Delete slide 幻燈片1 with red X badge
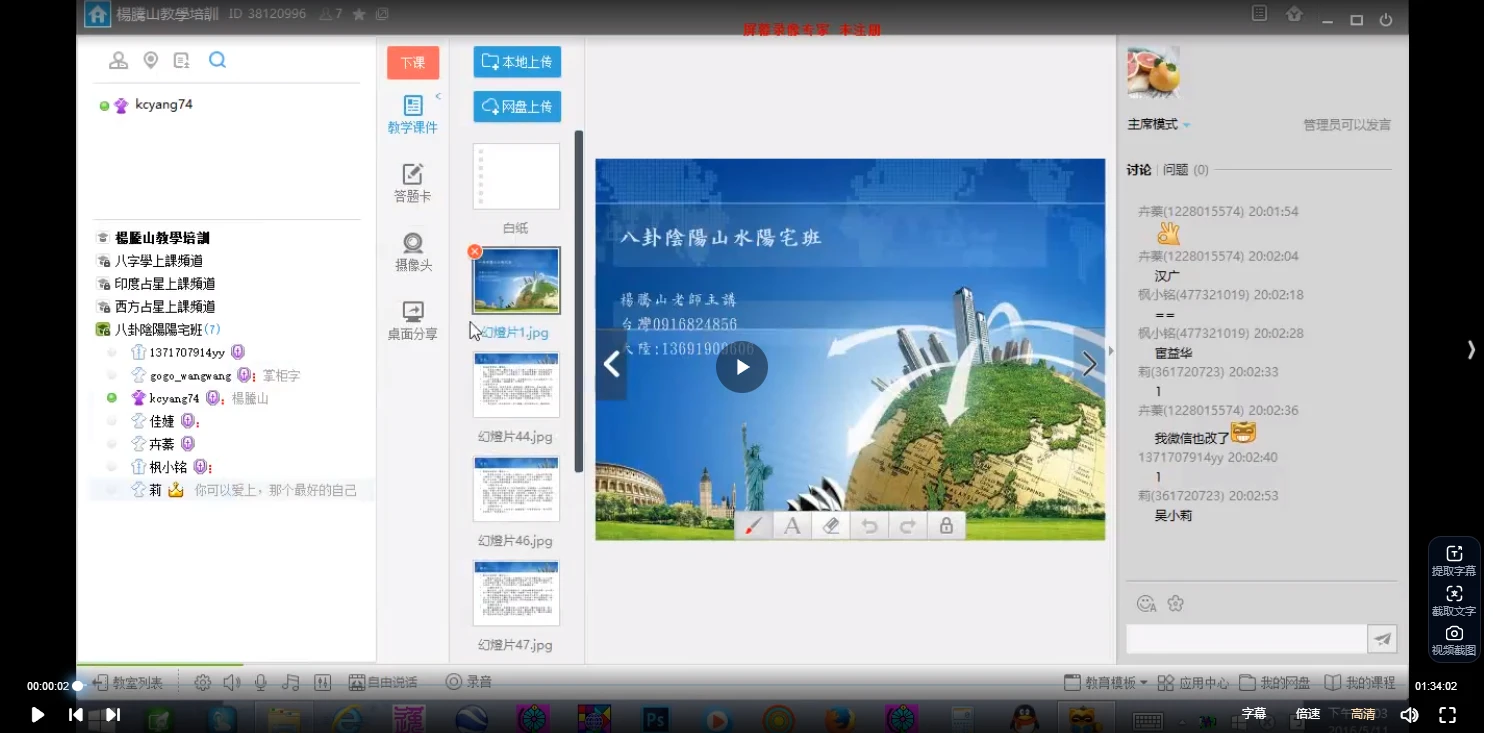Screen dimensions: 1493x733 tap(475, 251)
